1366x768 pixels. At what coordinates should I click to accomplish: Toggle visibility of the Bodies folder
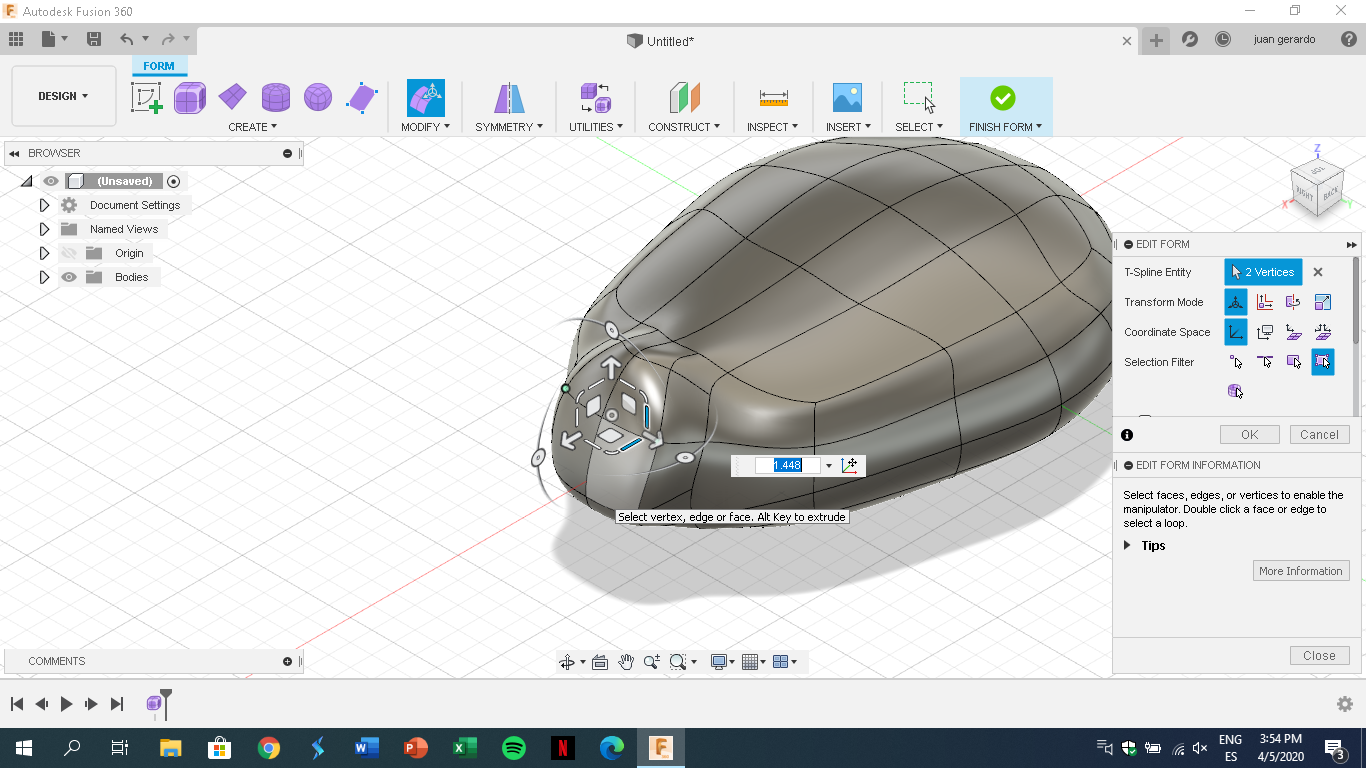click(68, 277)
